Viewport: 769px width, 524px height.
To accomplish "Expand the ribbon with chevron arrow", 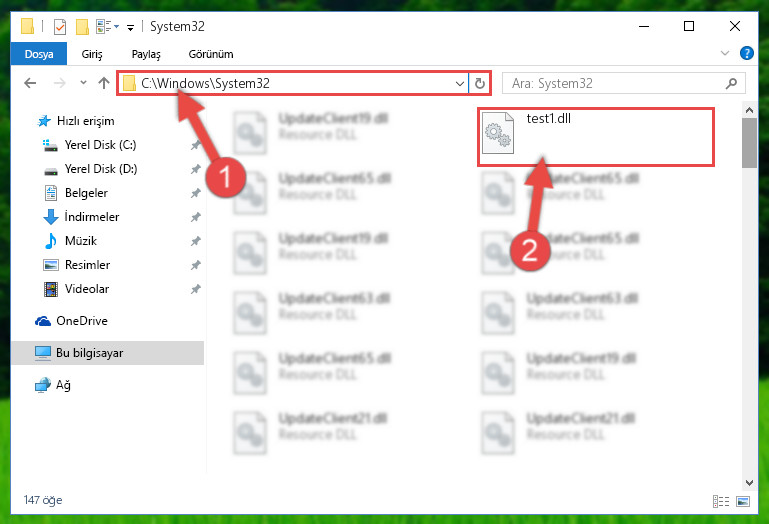I will [725, 53].
